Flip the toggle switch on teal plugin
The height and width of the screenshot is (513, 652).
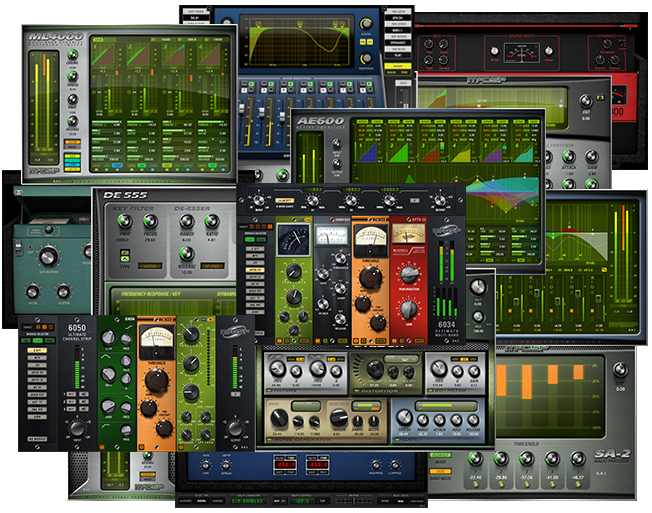(x=18, y=246)
